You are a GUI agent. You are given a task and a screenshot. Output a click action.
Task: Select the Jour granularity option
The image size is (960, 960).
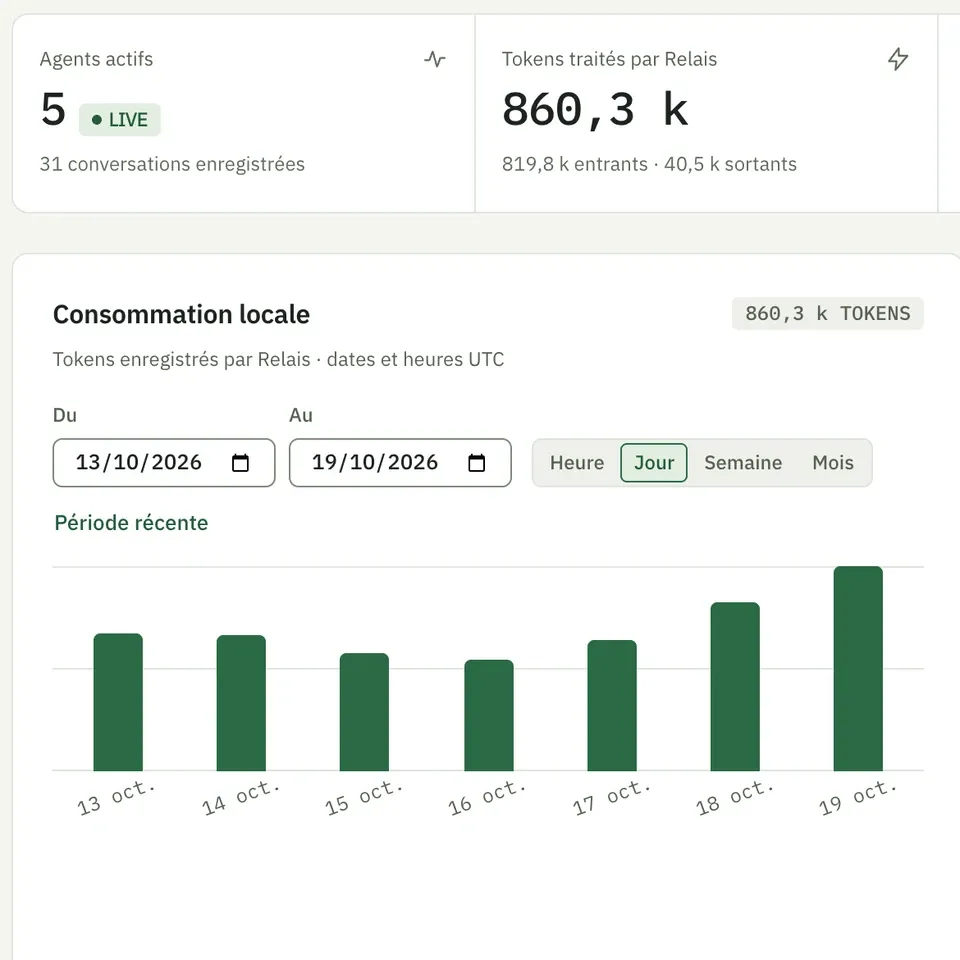[x=653, y=463]
